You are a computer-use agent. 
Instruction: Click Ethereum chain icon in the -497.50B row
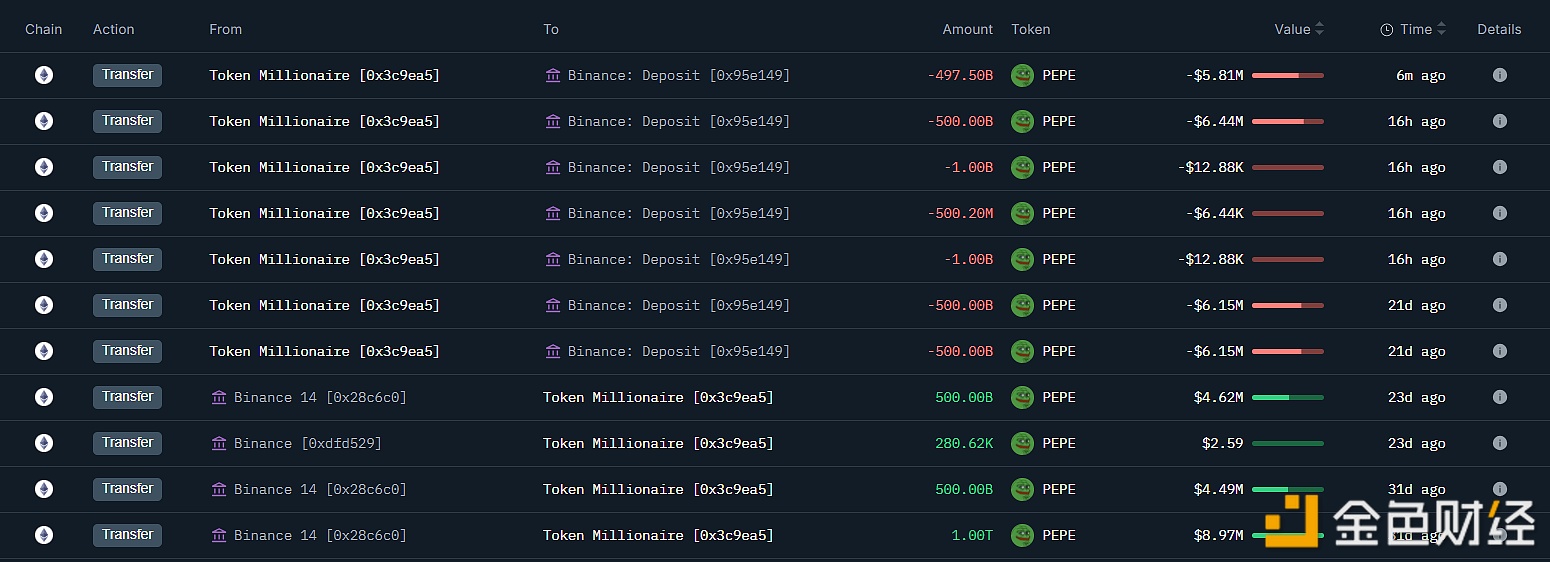tap(44, 75)
